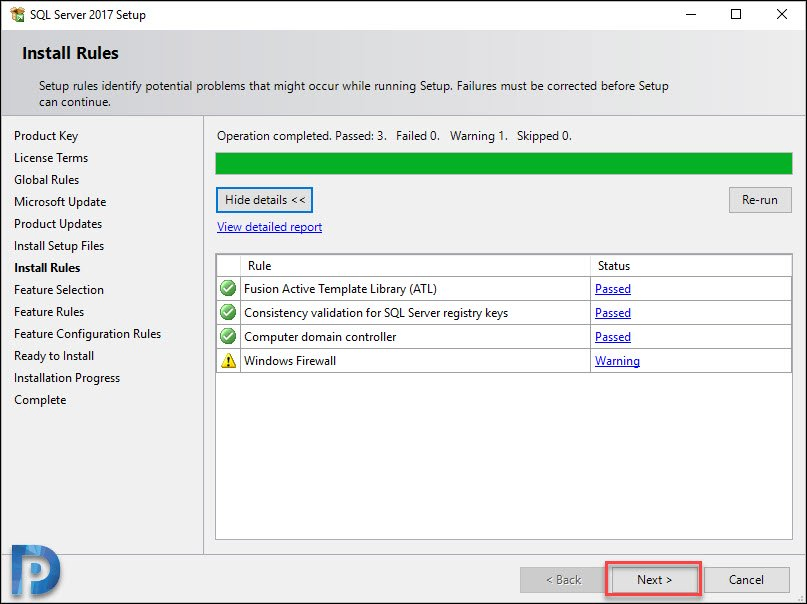Maximize the SQL Server 2017 Setup window
Image resolution: width=807 pixels, height=604 pixels.
coord(736,14)
